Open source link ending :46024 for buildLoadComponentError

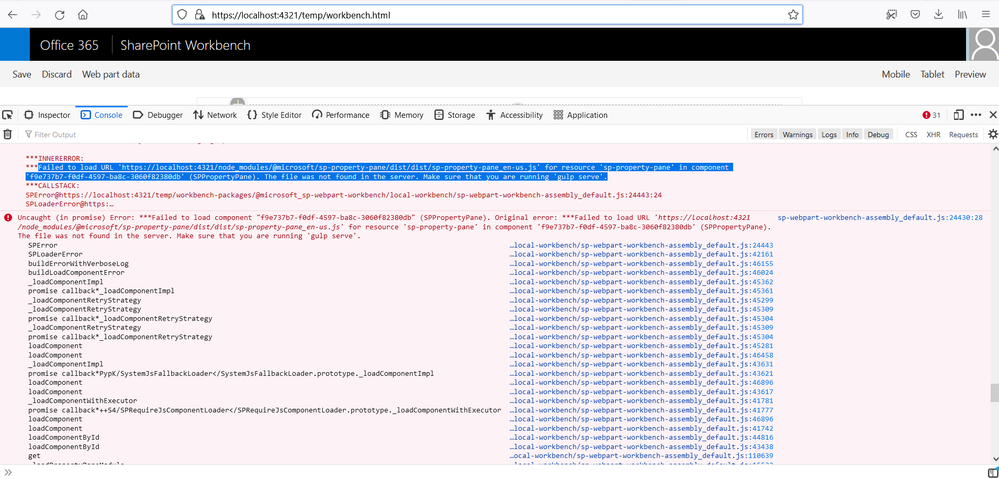642,273
